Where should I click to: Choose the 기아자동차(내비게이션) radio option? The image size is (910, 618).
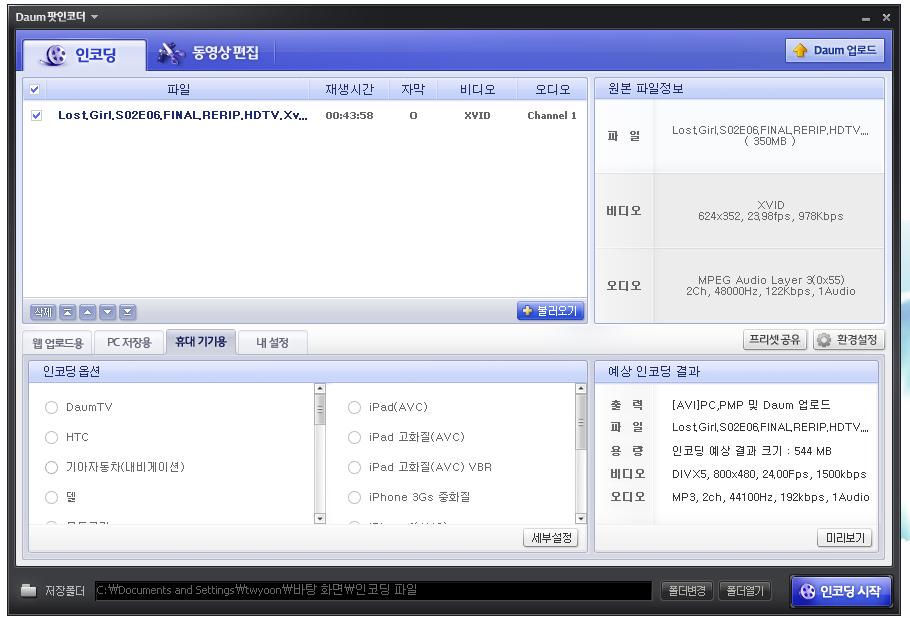click(x=51, y=467)
